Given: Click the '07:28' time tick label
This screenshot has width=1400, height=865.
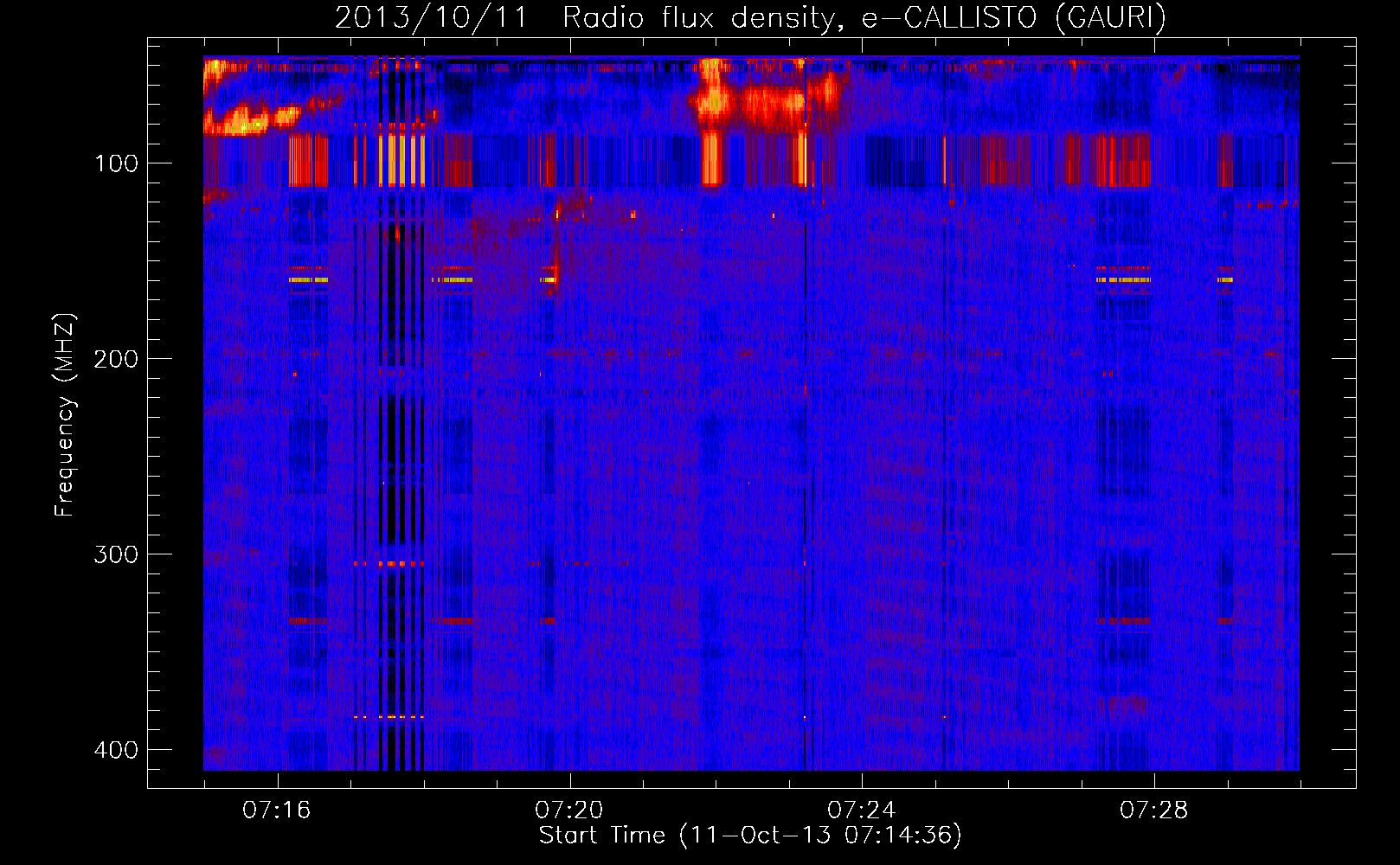Looking at the screenshot, I should point(1154,811).
